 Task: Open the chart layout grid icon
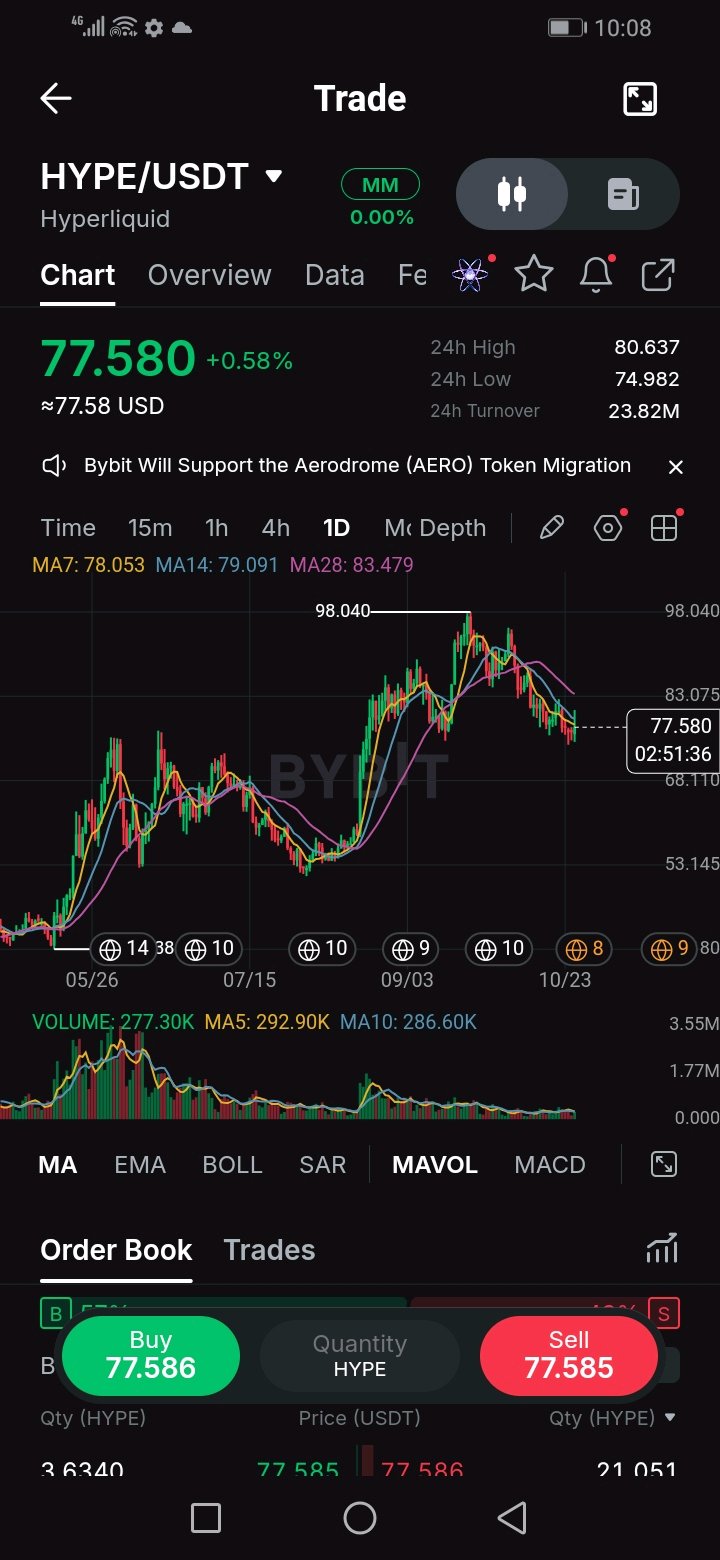point(664,528)
